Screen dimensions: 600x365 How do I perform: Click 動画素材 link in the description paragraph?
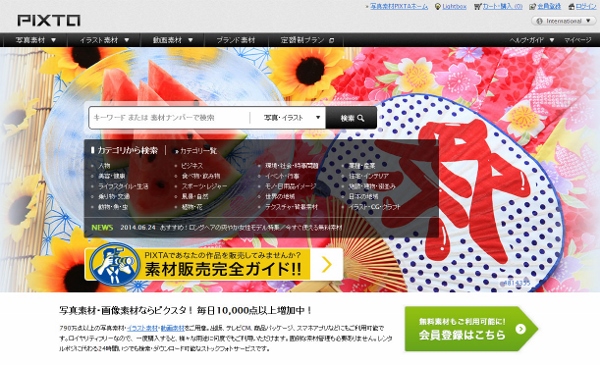tap(172, 328)
